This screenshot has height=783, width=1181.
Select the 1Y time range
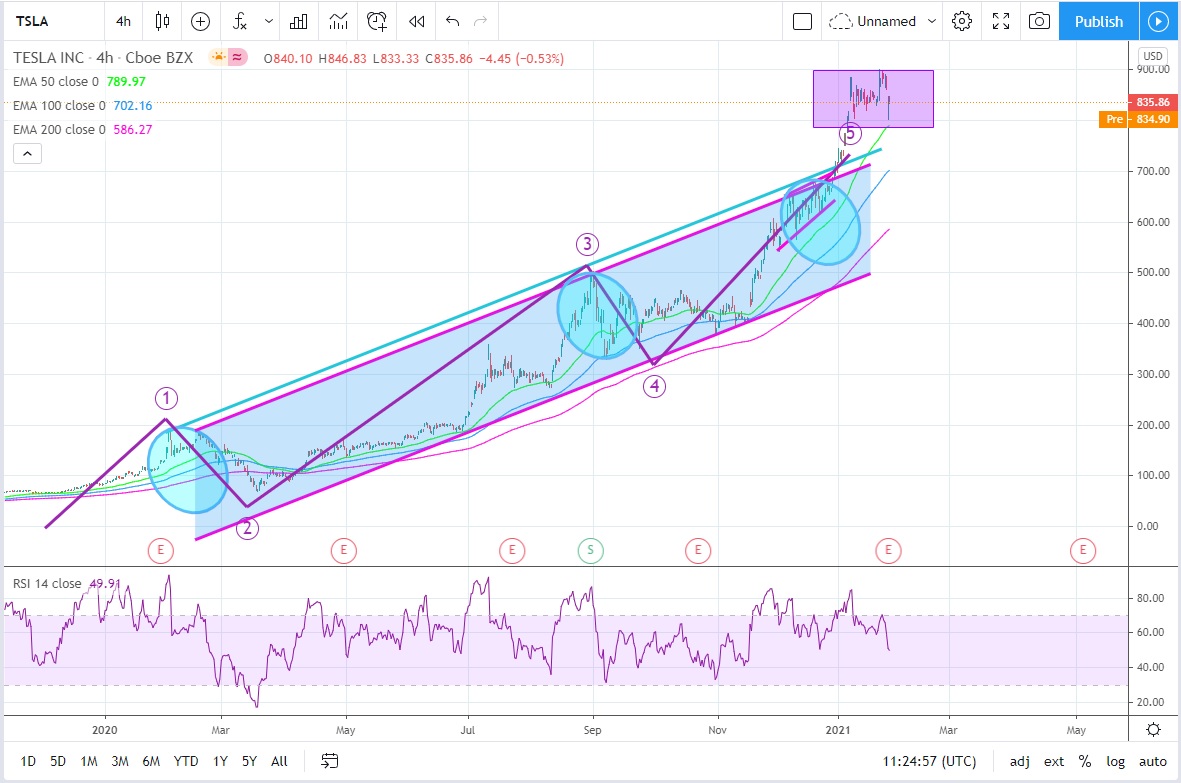(220, 761)
